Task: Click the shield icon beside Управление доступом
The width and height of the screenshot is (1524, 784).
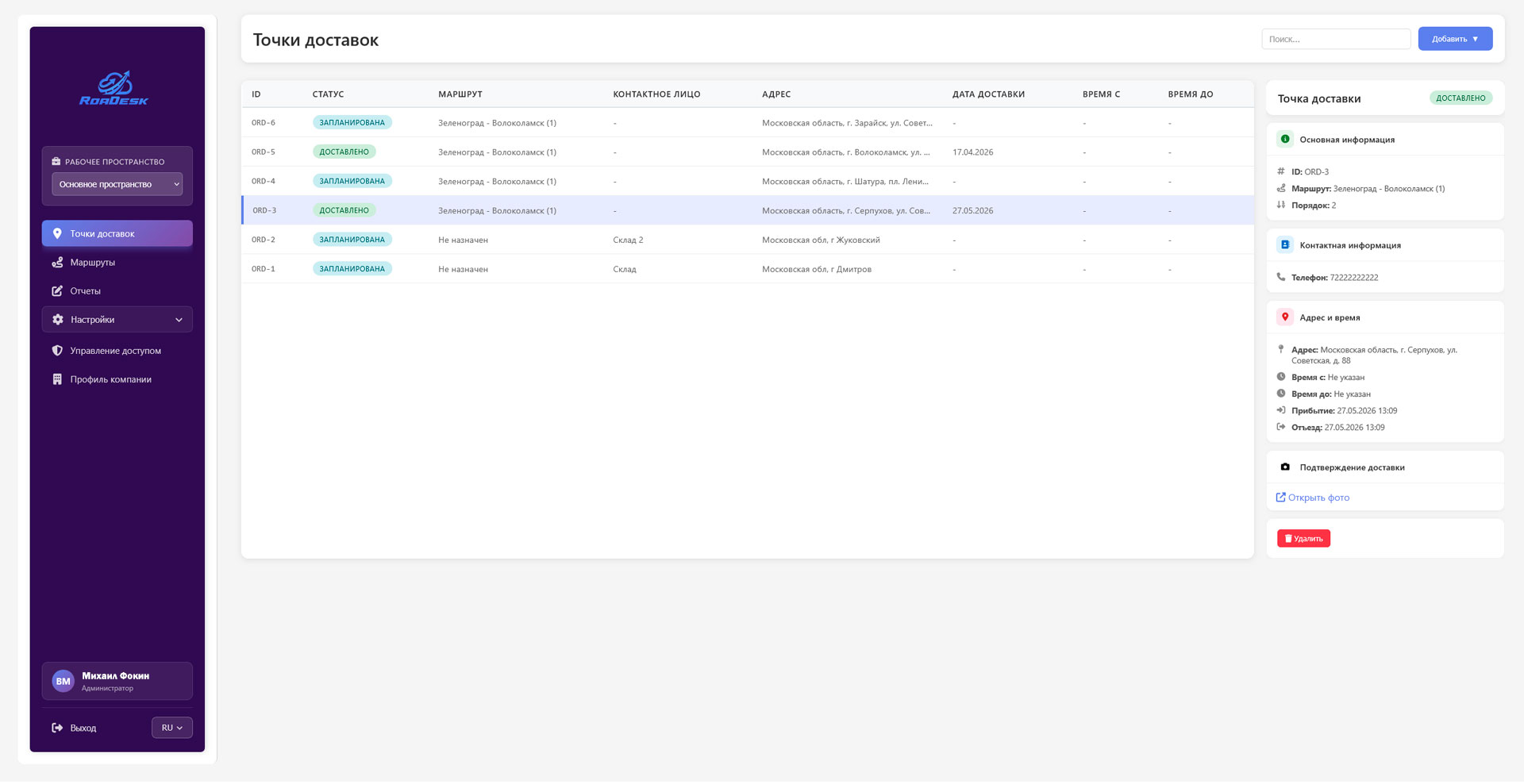Action: tap(57, 351)
